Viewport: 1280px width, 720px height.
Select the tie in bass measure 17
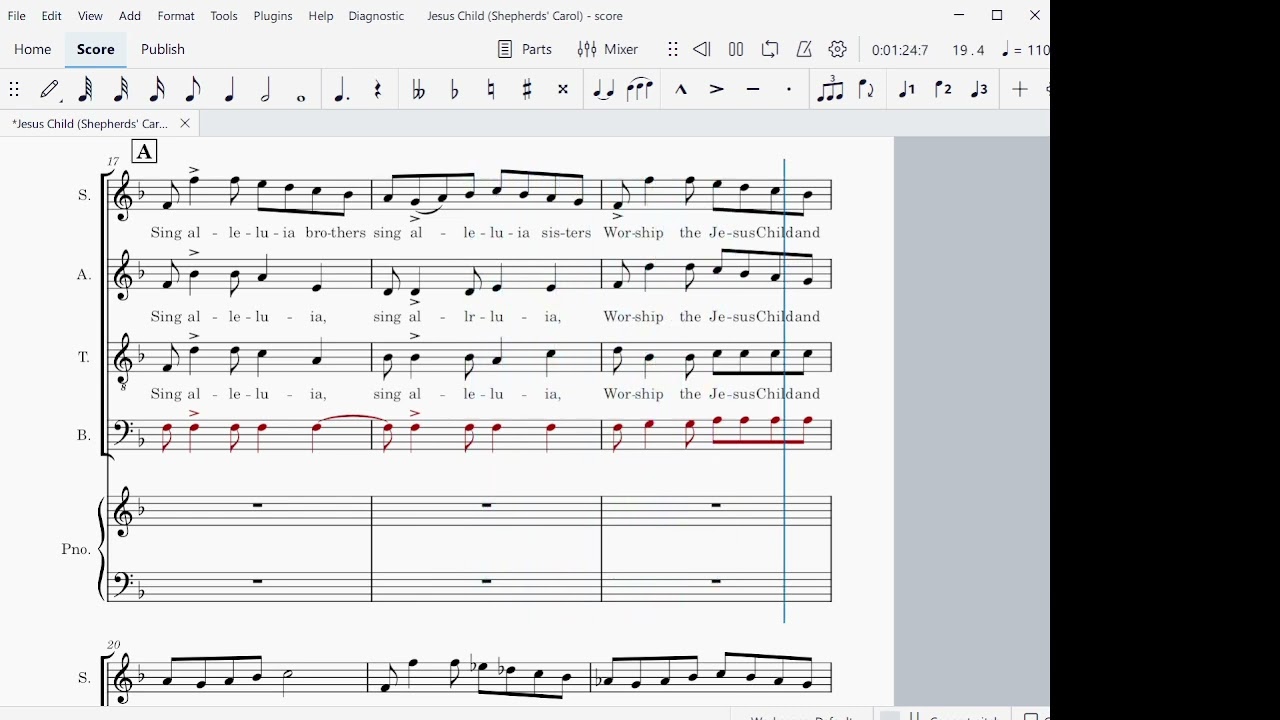pos(351,417)
